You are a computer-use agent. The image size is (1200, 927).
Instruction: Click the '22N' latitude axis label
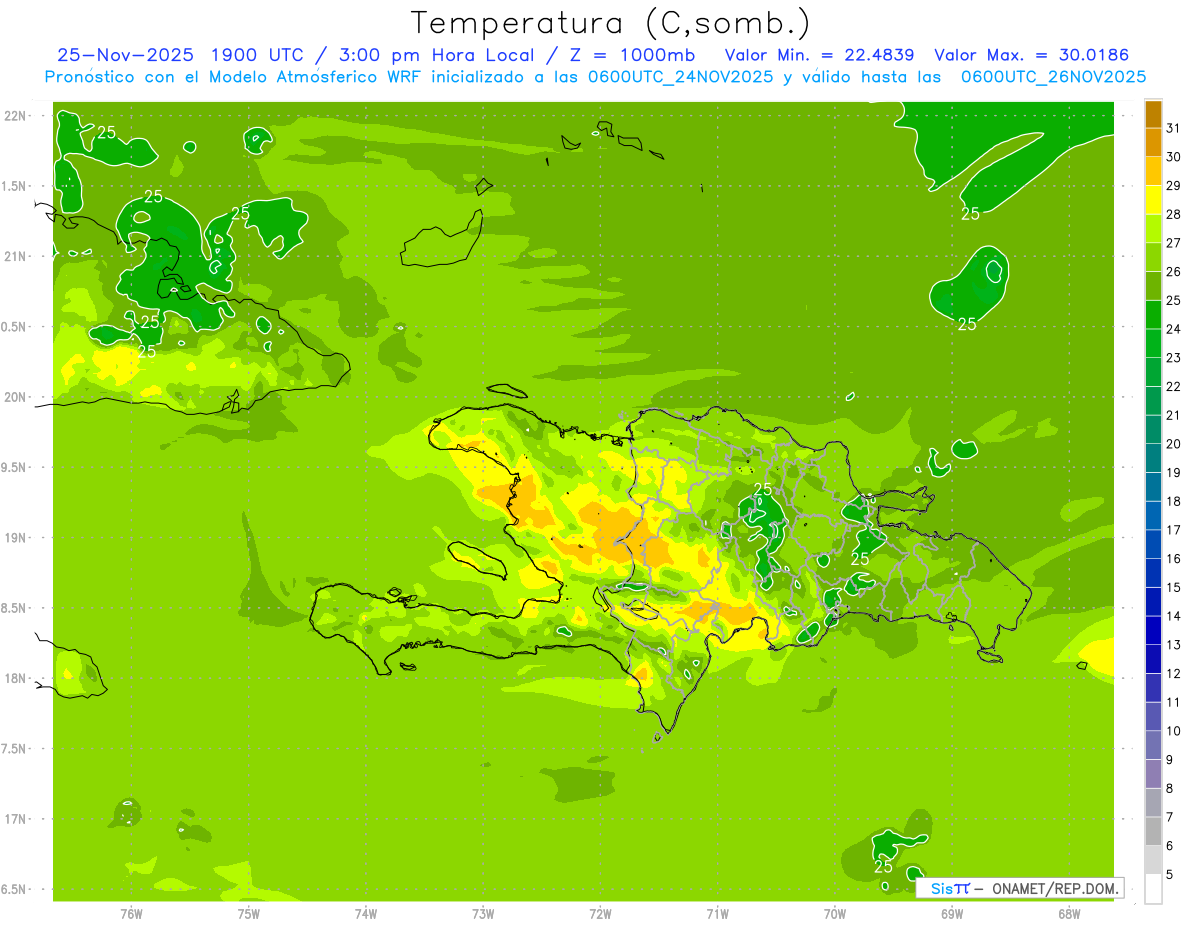tap(14, 116)
